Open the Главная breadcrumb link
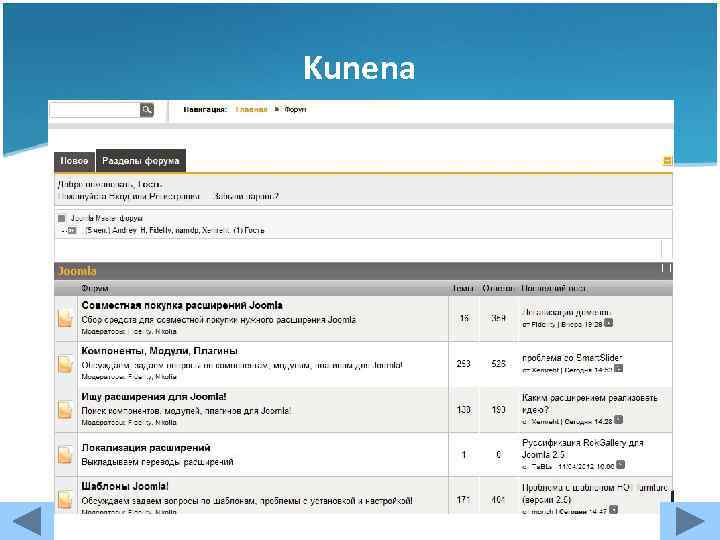The image size is (720, 540). click(251, 109)
